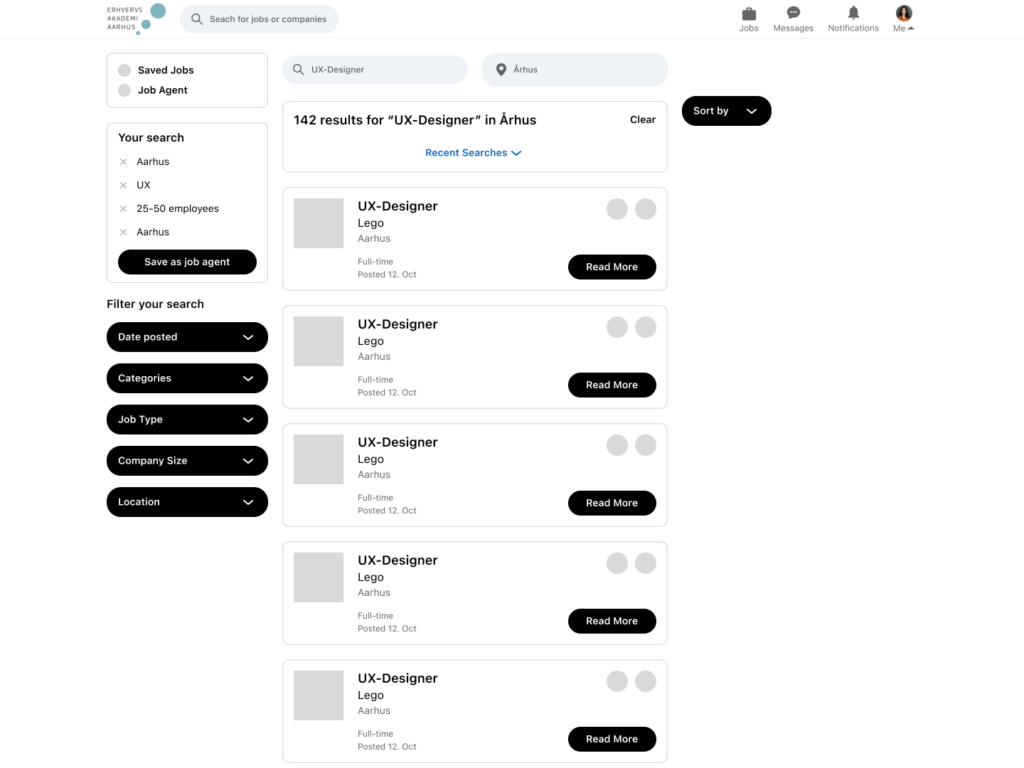
Task: Open UX-Designer title of fourth job card
Action: coord(397,560)
